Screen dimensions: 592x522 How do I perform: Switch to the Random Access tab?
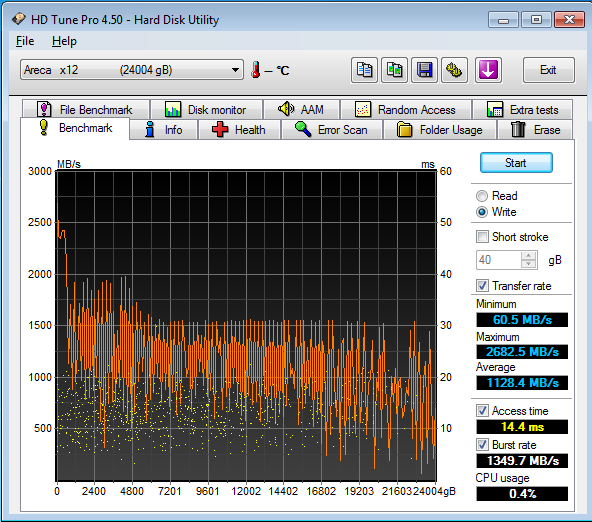coord(405,109)
